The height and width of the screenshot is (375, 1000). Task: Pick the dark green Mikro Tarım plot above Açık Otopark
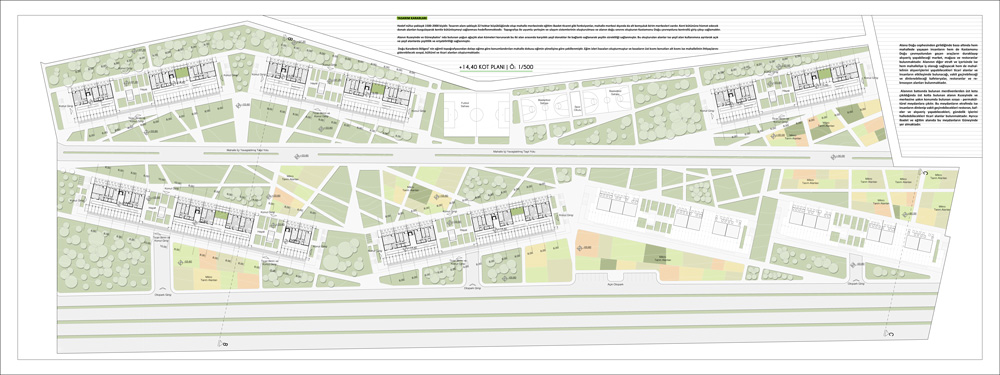pos(653,254)
